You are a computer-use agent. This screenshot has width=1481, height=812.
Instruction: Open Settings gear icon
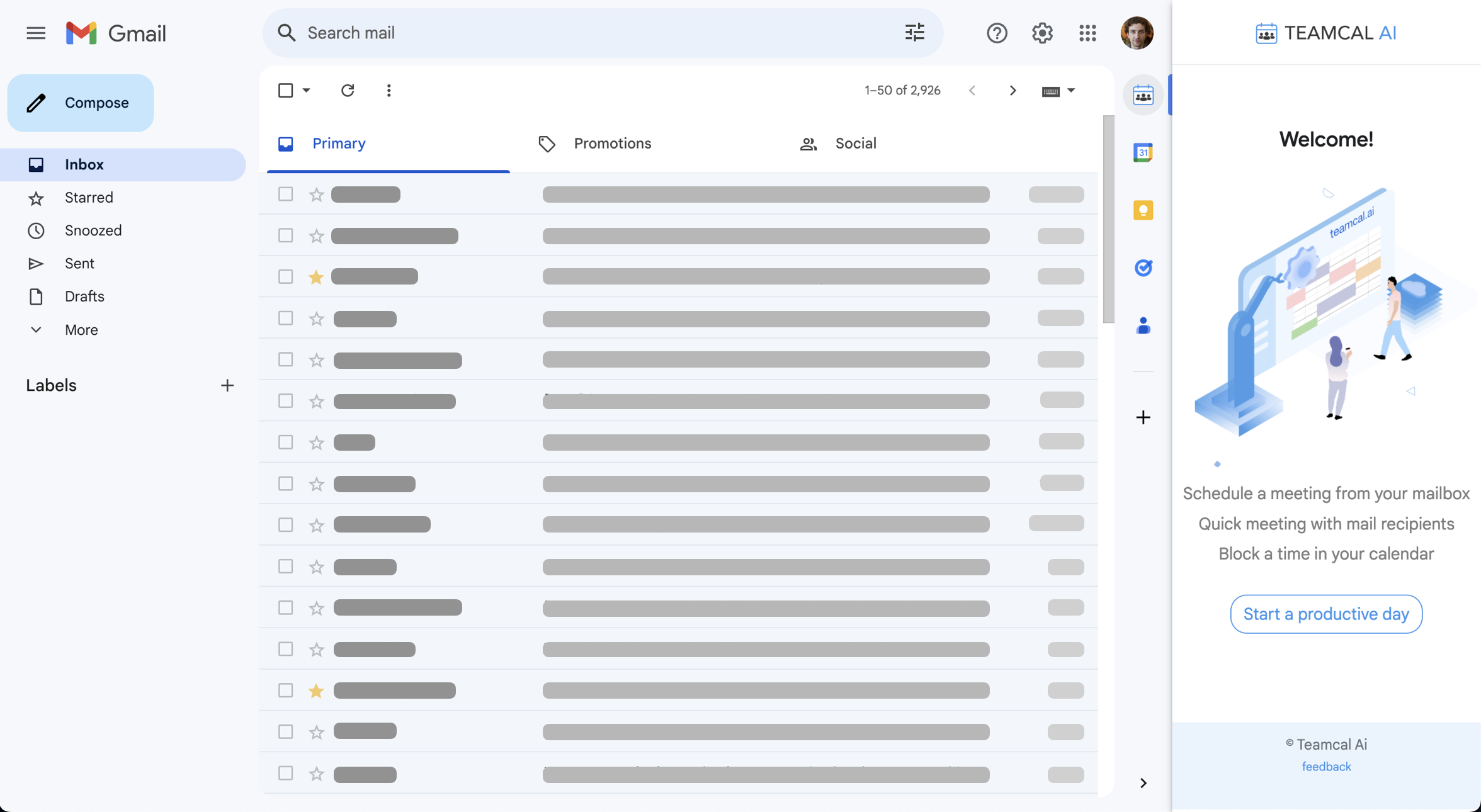1042,33
